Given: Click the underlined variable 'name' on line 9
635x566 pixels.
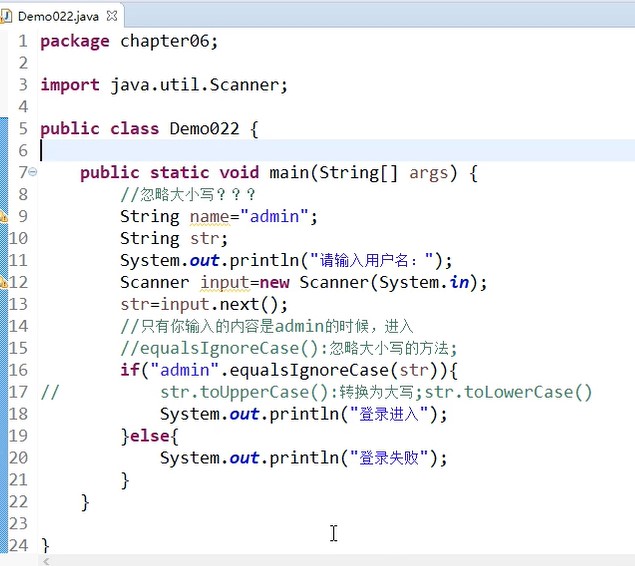Looking at the screenshot, I should pyautogui.click(x=210, y=217).
